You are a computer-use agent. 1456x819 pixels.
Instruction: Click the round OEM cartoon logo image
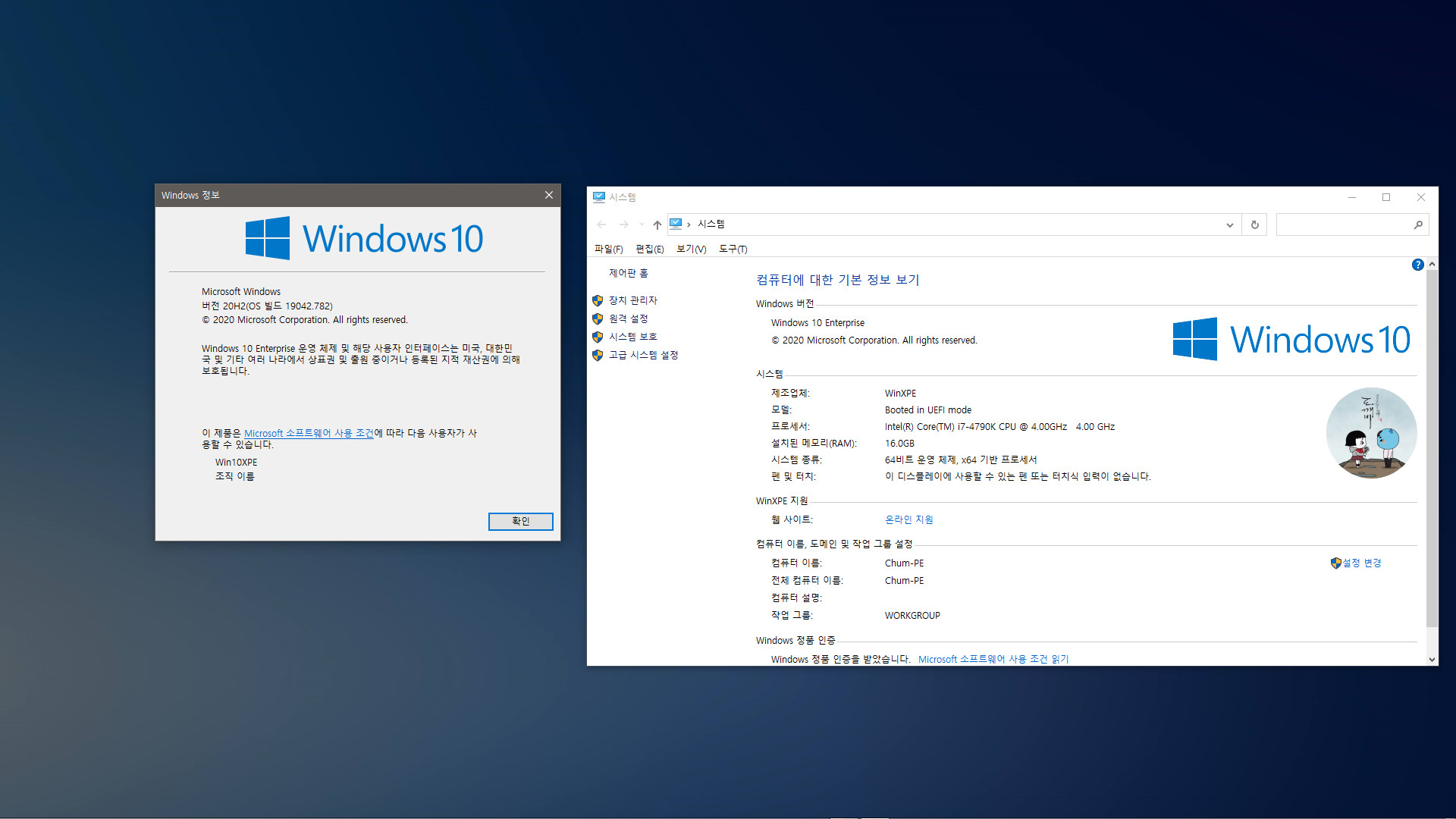point(1371,433)
